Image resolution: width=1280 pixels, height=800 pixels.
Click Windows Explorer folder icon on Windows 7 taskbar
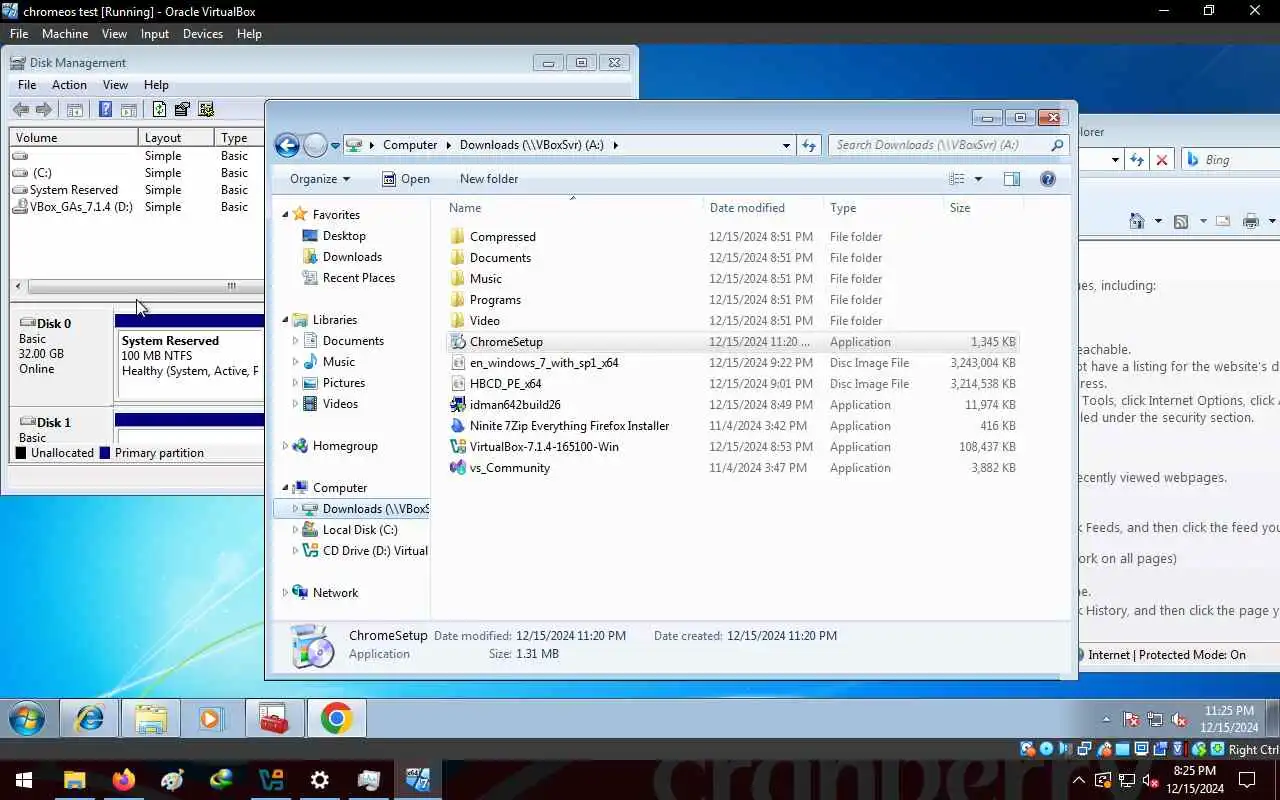150,718
